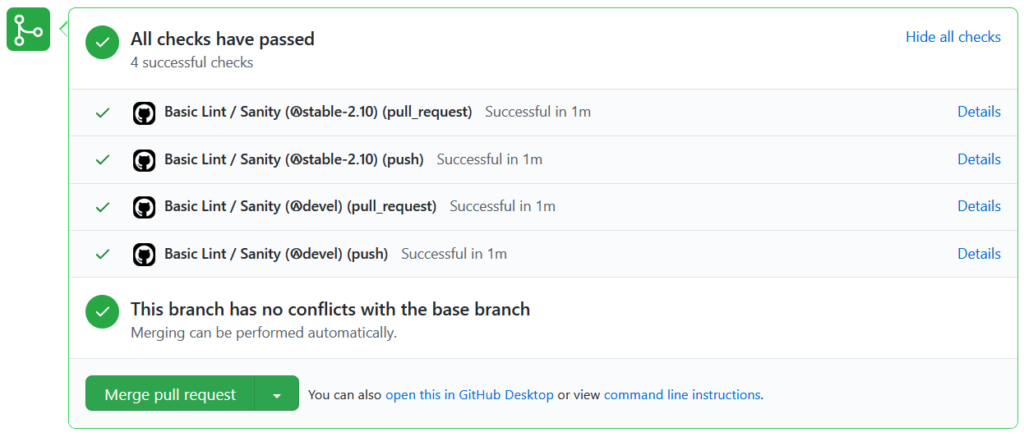Select 'Basic Lint / Sanity (devel) (pull_request)' text
Screen dimensions: 1024x437
click(300, 206)
